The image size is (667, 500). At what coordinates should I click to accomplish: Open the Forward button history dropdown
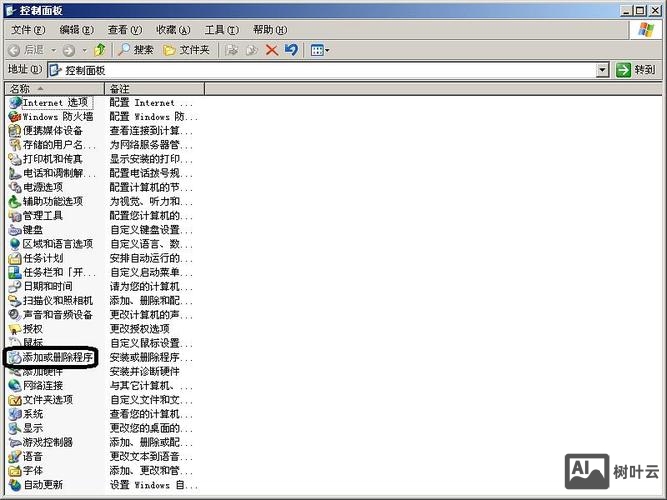pos(85,50)
